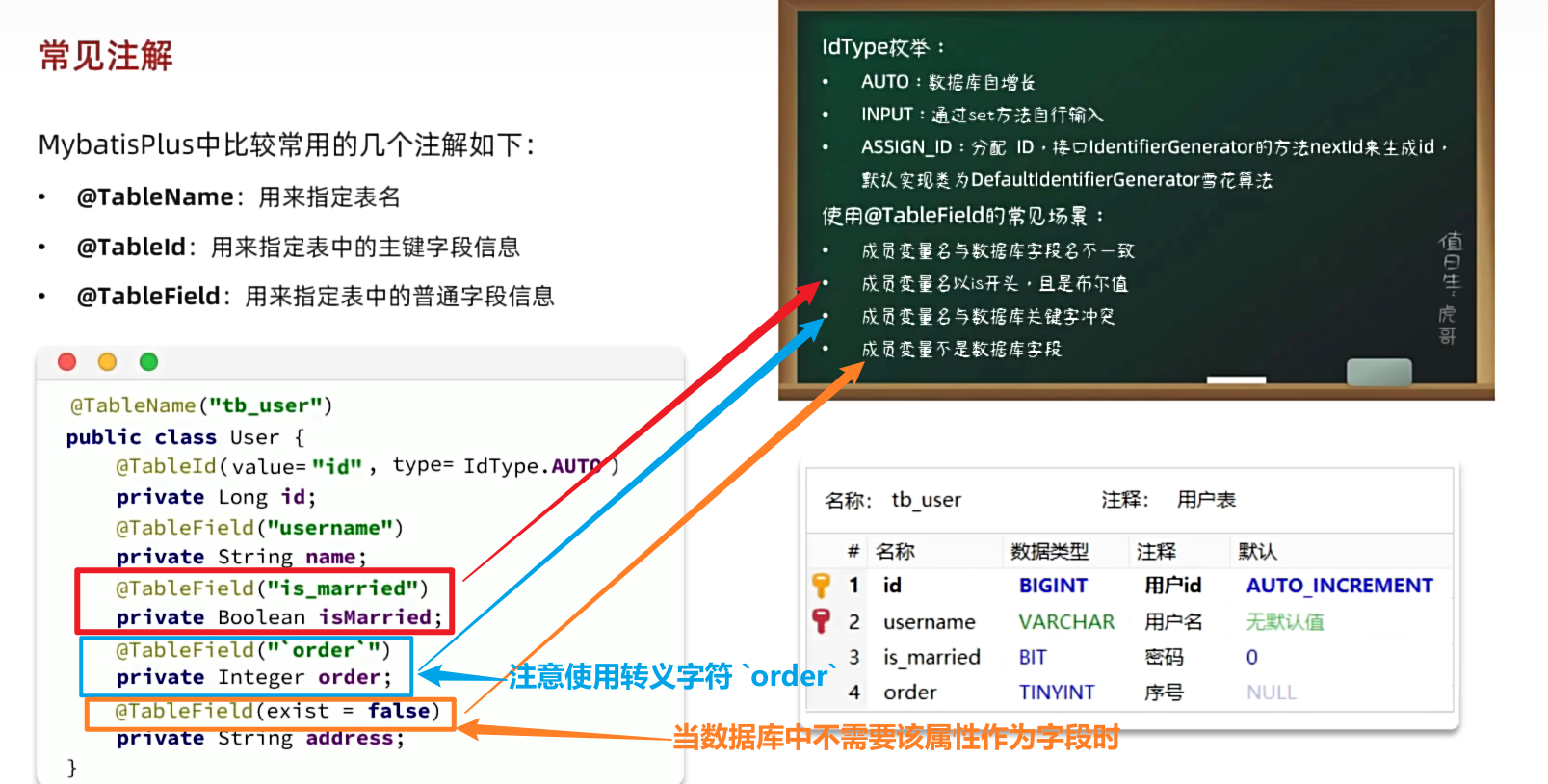Click the code line private String address;
The height and width of the screenshot is (784, 1548).
260,738
